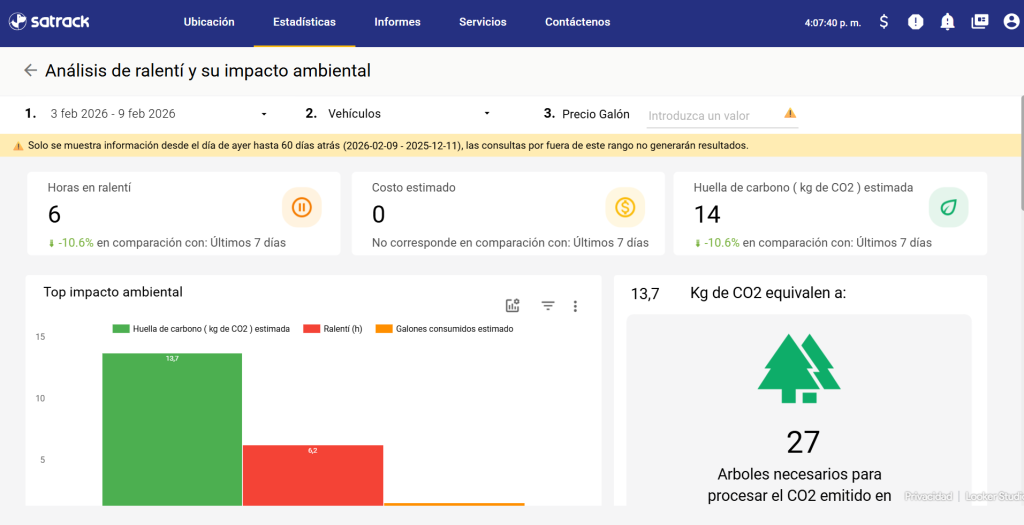Open the three-dot chart options menu

coord(575,306)
